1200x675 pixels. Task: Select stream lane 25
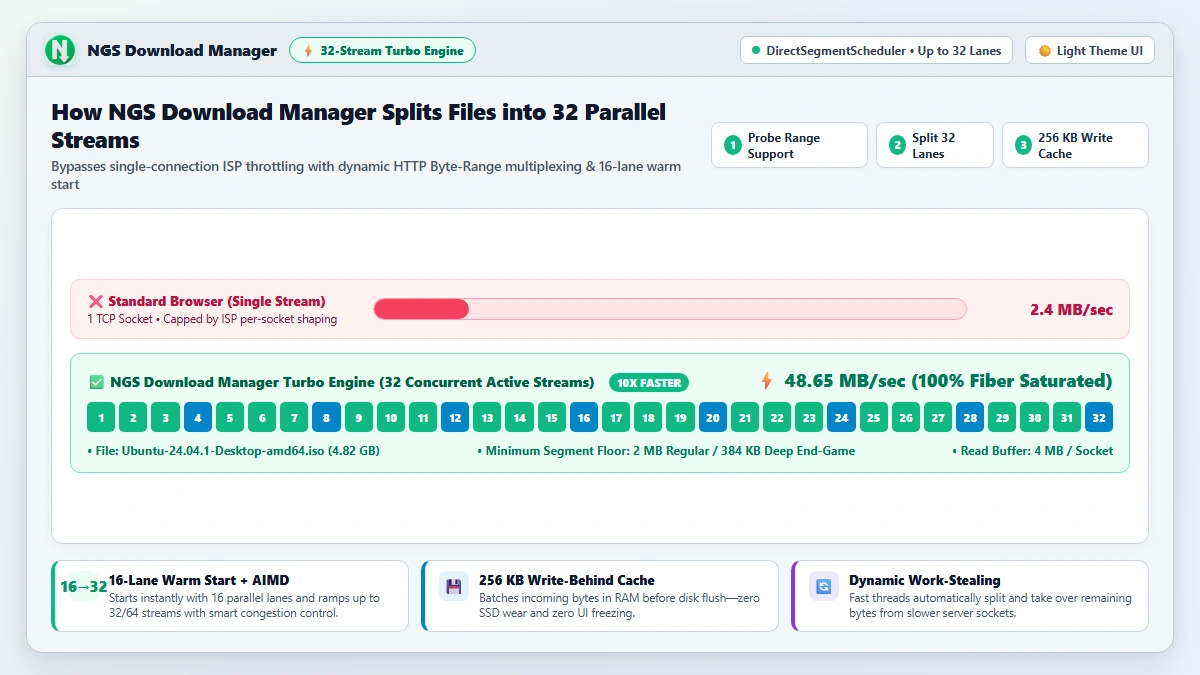click(x=873, y=417)
